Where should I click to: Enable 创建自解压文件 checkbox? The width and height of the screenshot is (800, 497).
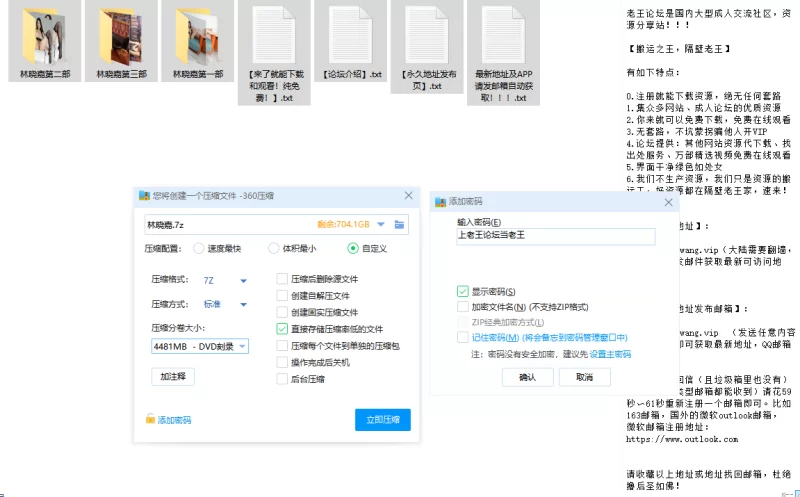pyautogui.click(x=282, y=295)
